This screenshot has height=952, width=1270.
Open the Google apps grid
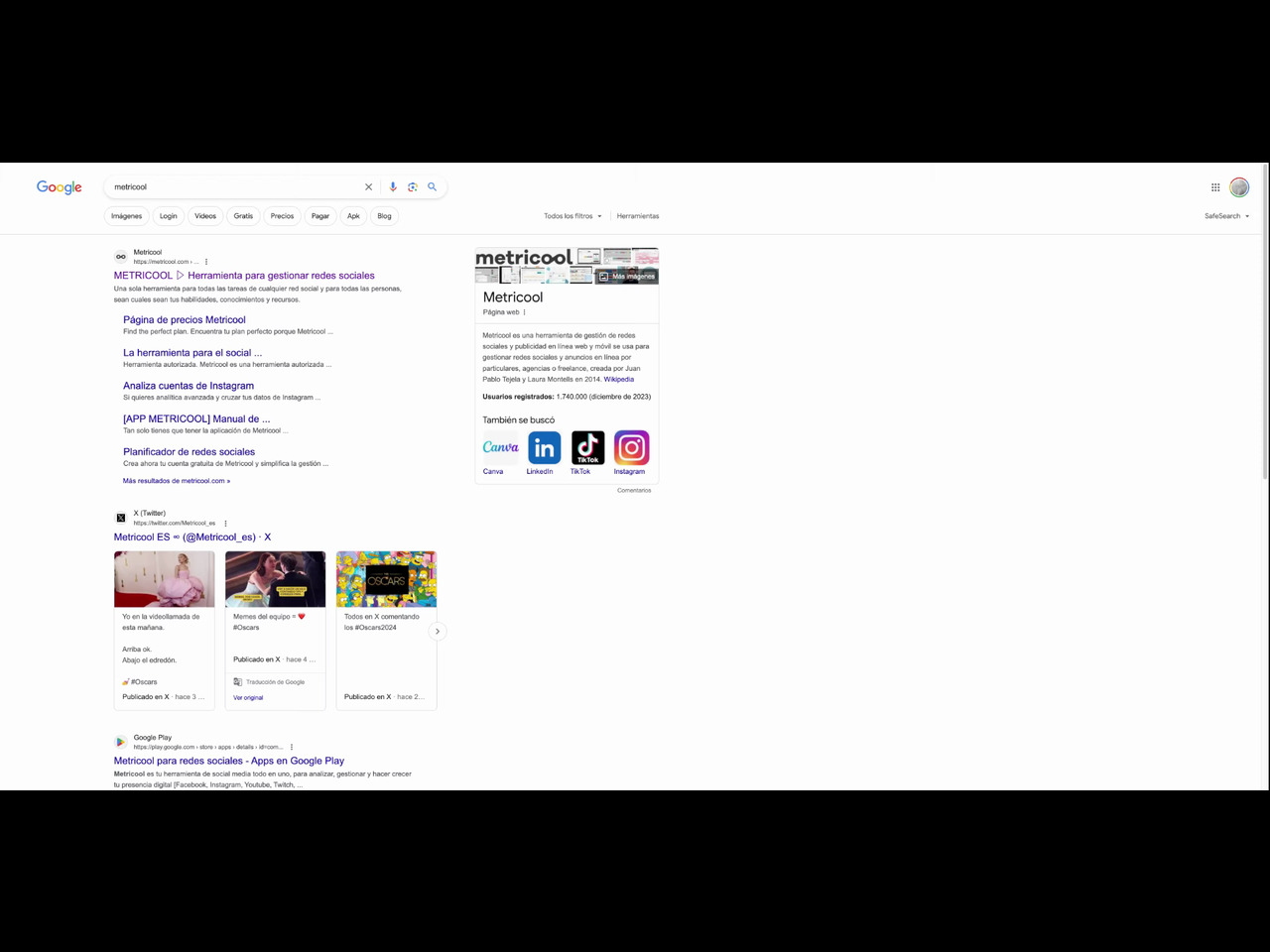tap(1215, 187)
